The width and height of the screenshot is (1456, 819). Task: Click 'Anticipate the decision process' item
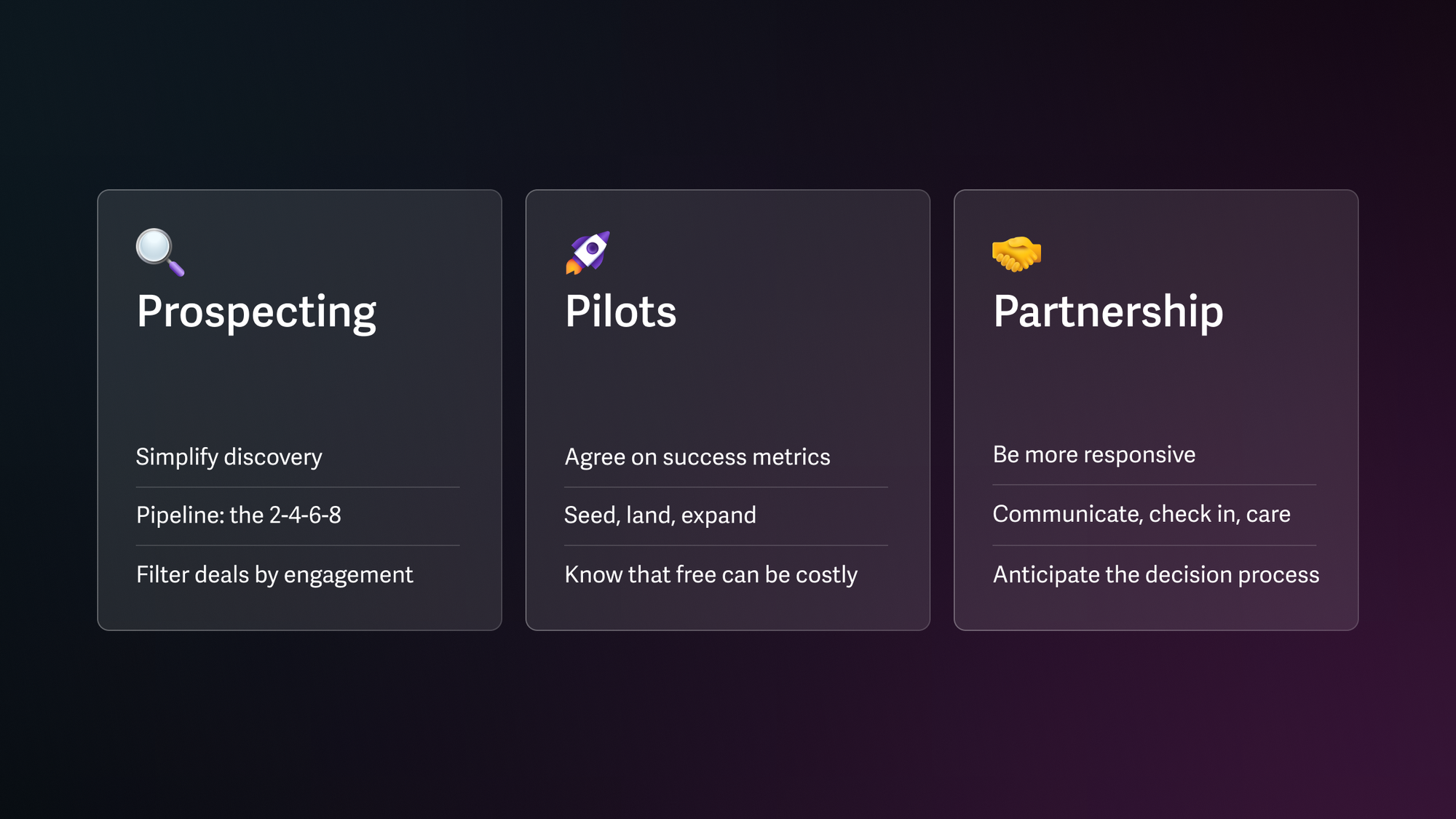[1155, 573]
